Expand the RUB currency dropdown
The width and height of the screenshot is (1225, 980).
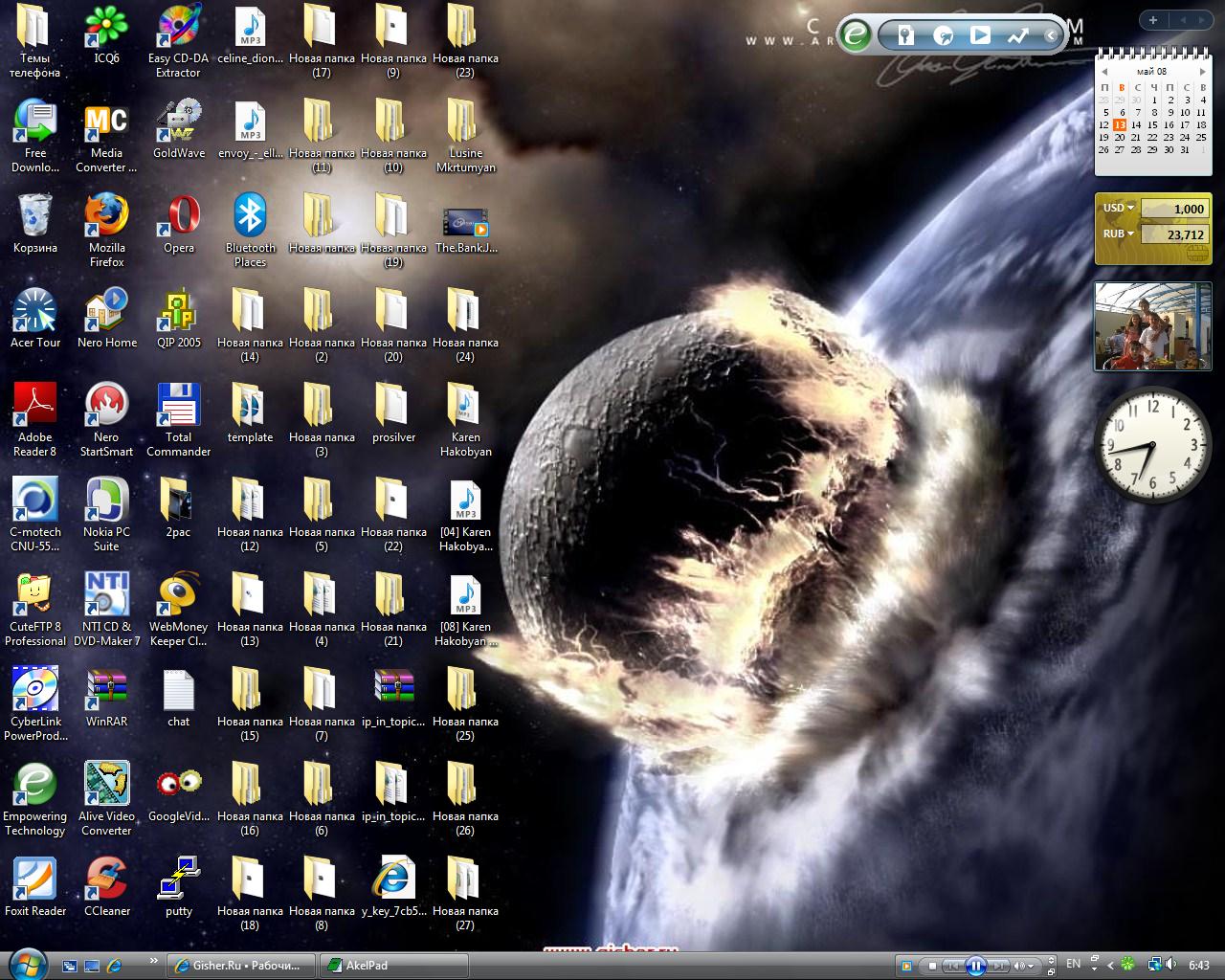click(1130, 234)
